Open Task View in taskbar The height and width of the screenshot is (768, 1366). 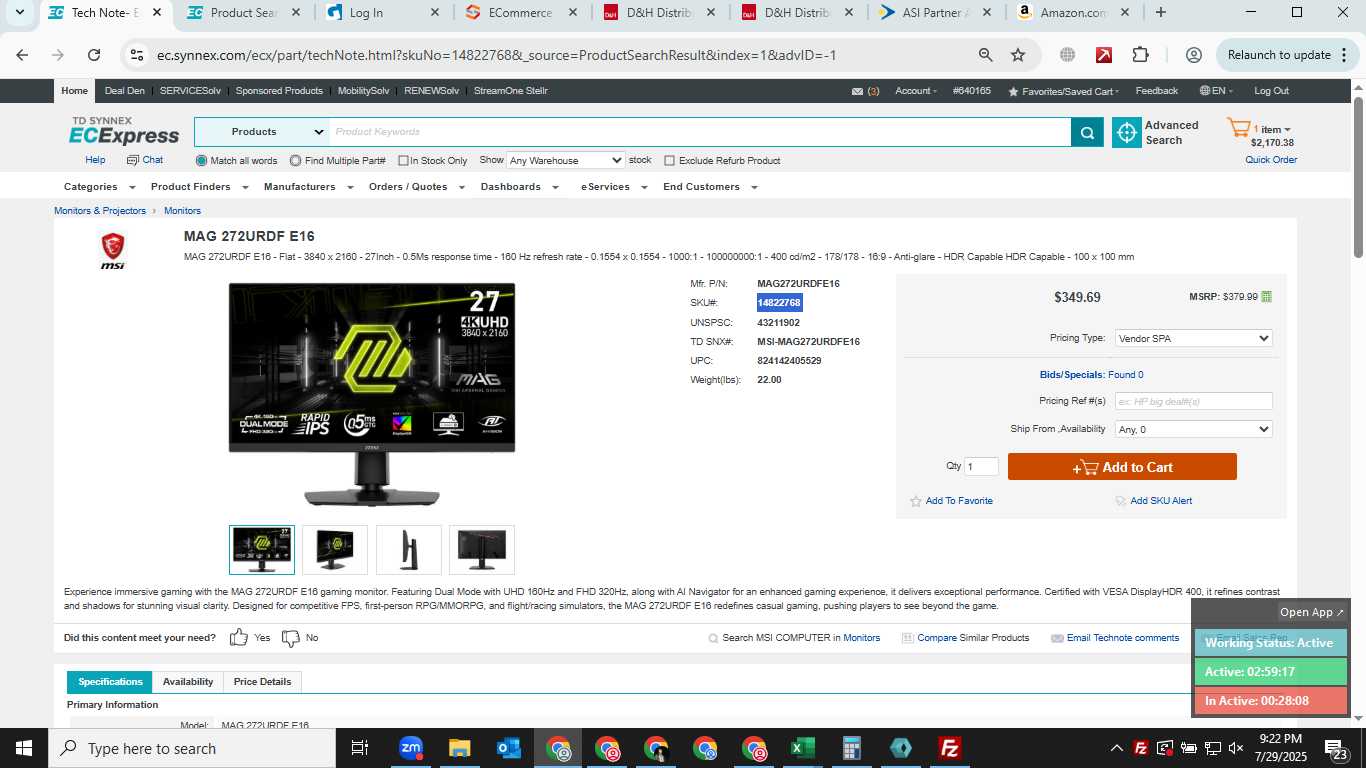point(361,748)
